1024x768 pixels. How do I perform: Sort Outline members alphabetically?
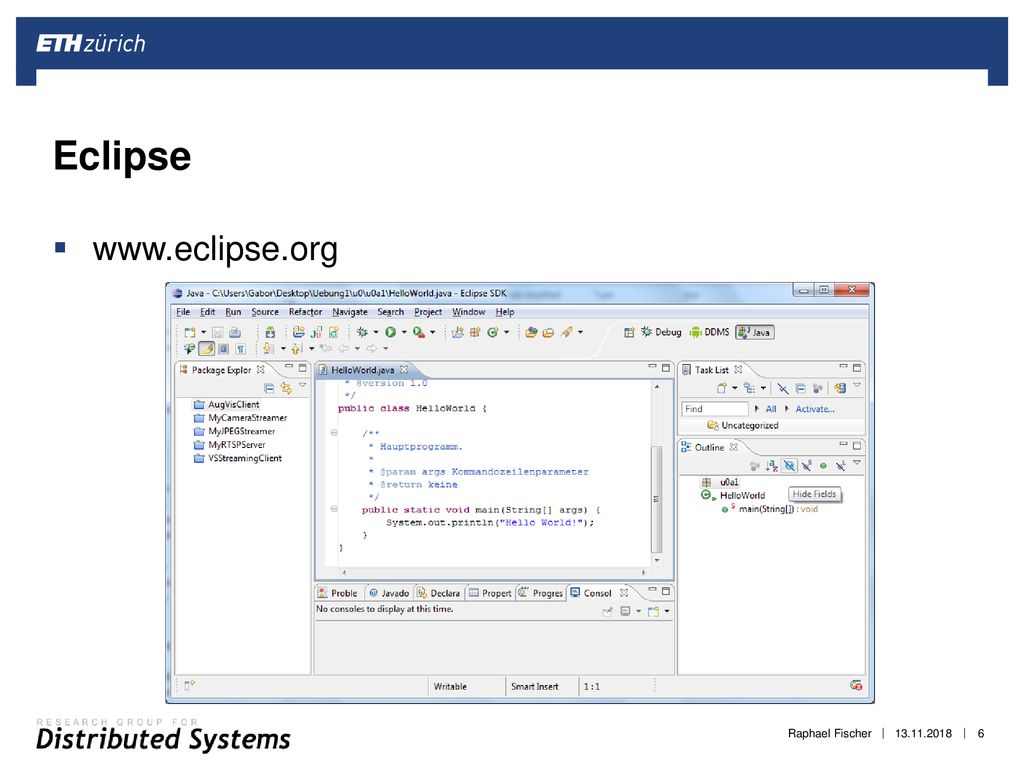point(772,466)
